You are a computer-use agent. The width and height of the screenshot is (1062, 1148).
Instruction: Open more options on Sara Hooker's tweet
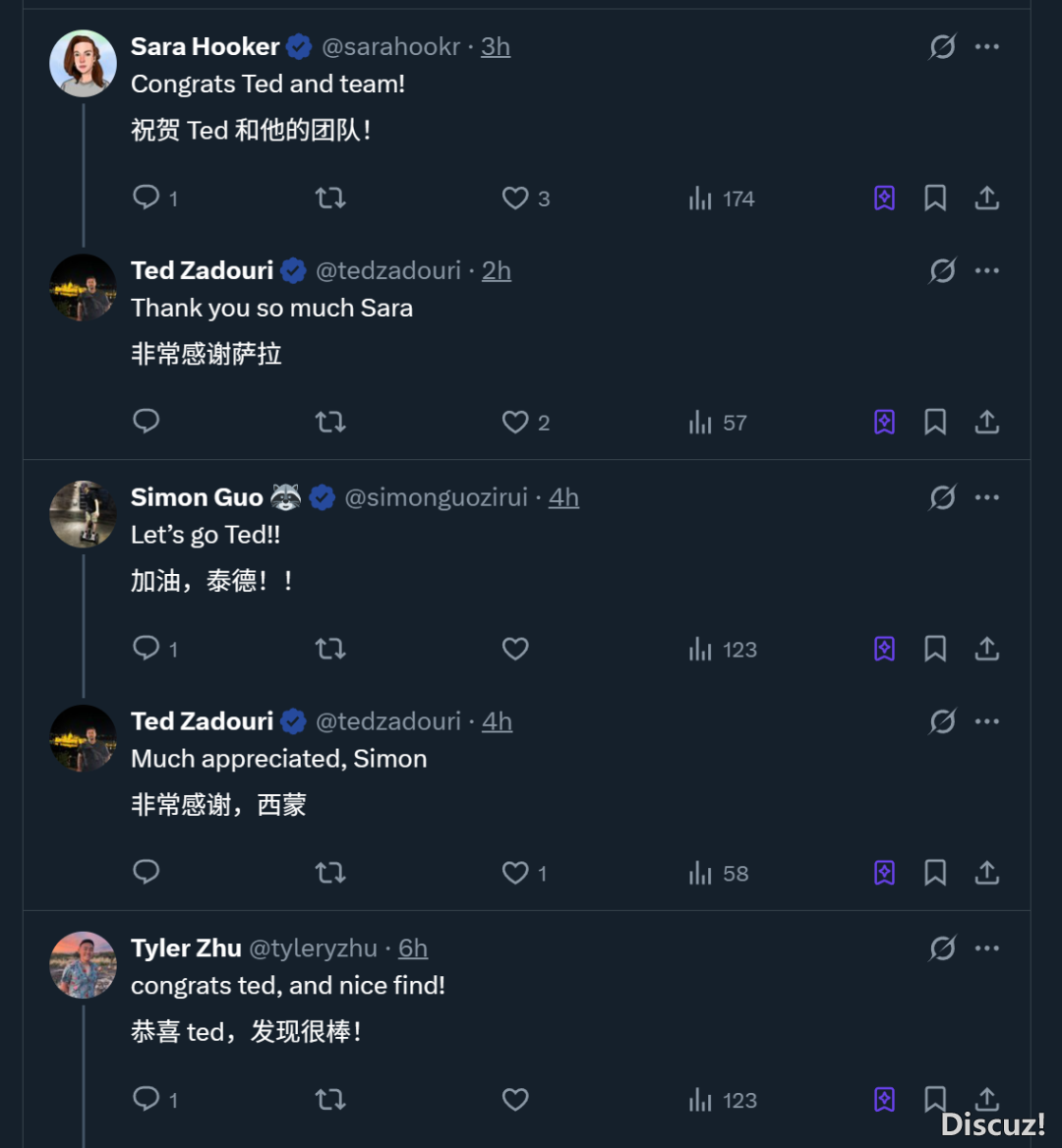coord(986,46)
